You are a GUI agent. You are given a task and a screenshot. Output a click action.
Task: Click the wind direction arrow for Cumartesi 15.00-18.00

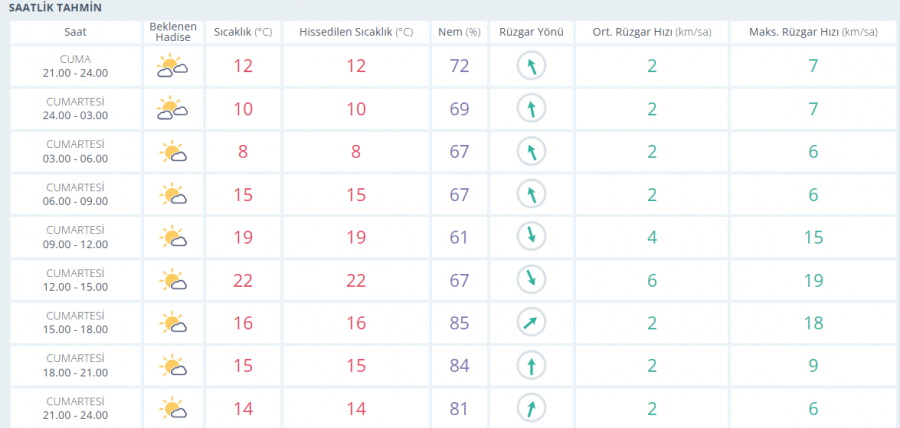[532, 323]
